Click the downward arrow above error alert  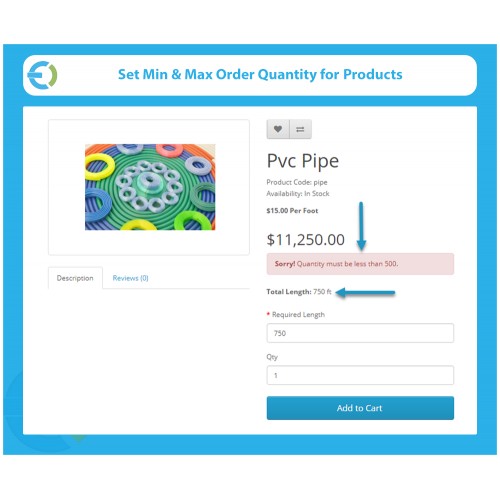point(361,226)
